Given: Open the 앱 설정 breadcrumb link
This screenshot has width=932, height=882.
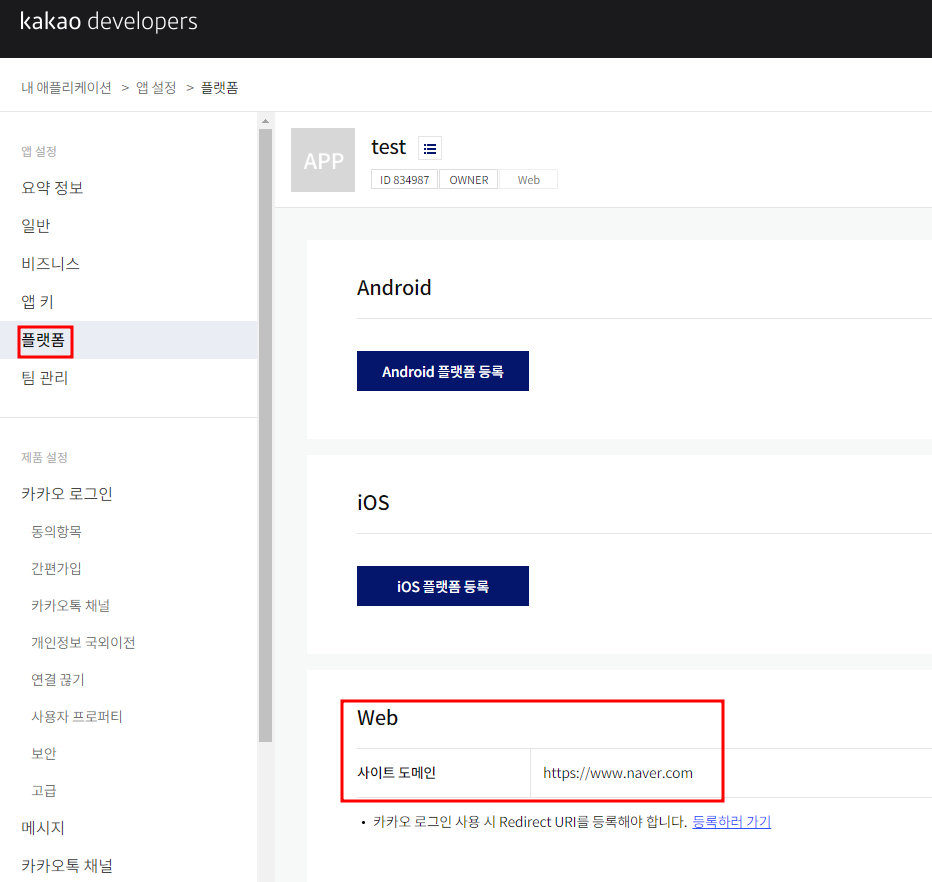Looking at the screenshot, I should 156,88.
